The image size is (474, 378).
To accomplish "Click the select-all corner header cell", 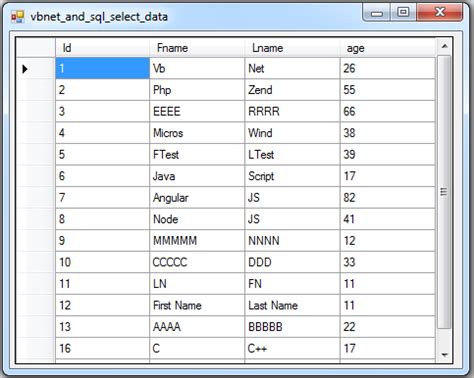I will pyautogui.click(x=36, y=48).
